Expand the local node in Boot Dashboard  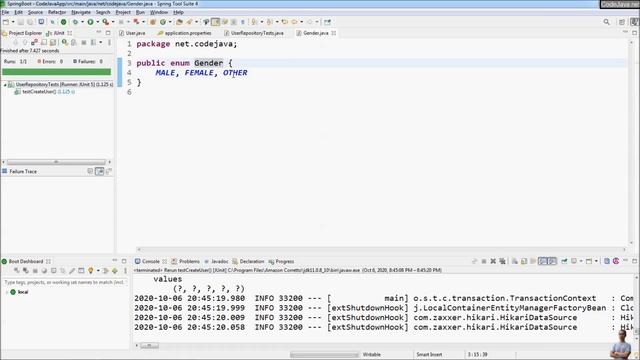pos(7,292)
